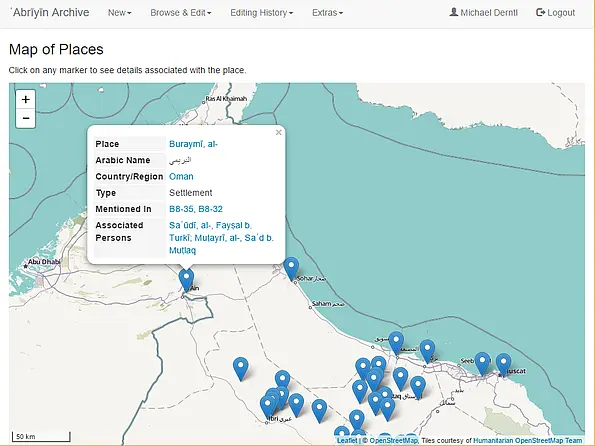
Task: Log out using the Logout link
Action: [x=556, y=13]
